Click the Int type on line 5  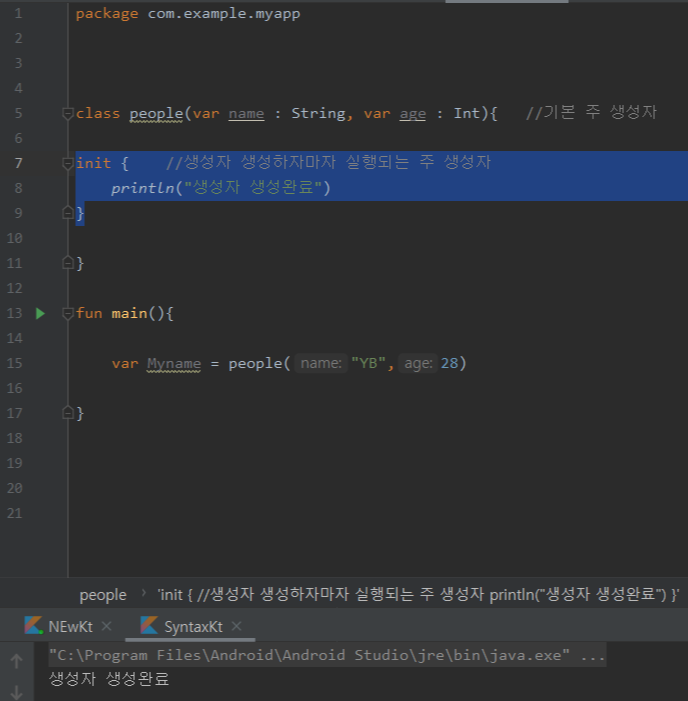[467, 114]
